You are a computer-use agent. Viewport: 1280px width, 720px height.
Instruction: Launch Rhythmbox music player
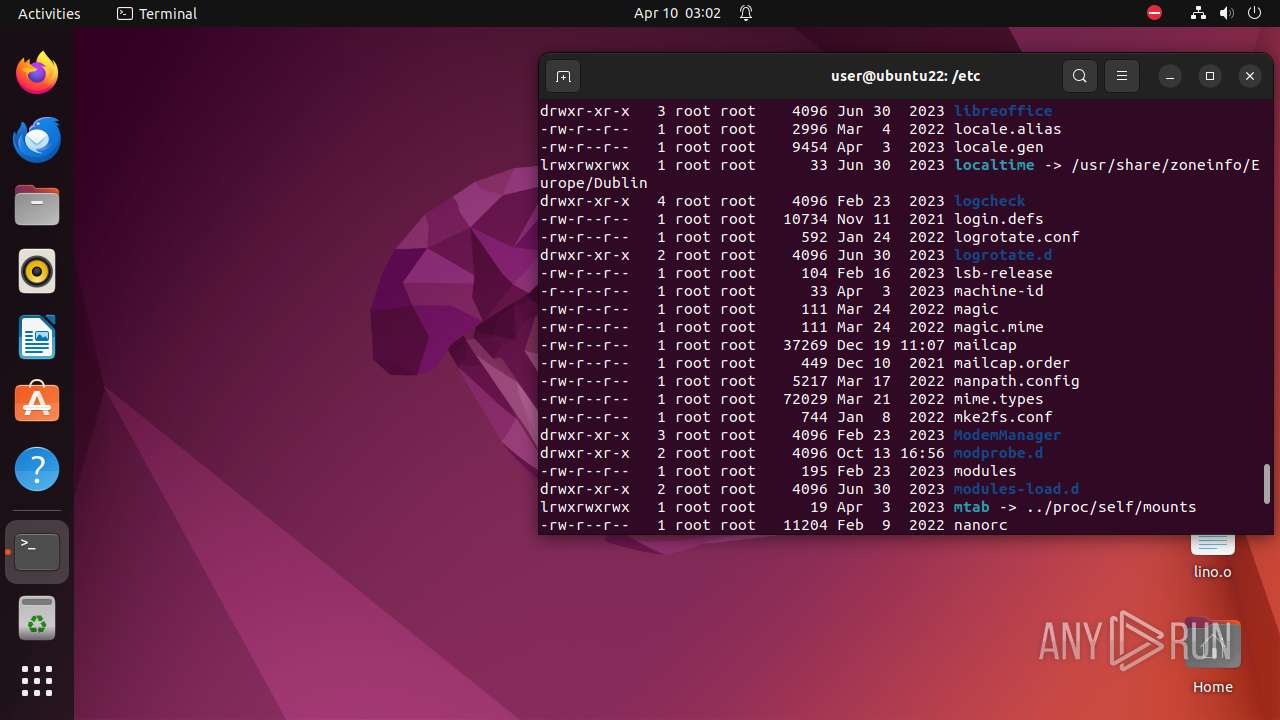coord(37,271)
